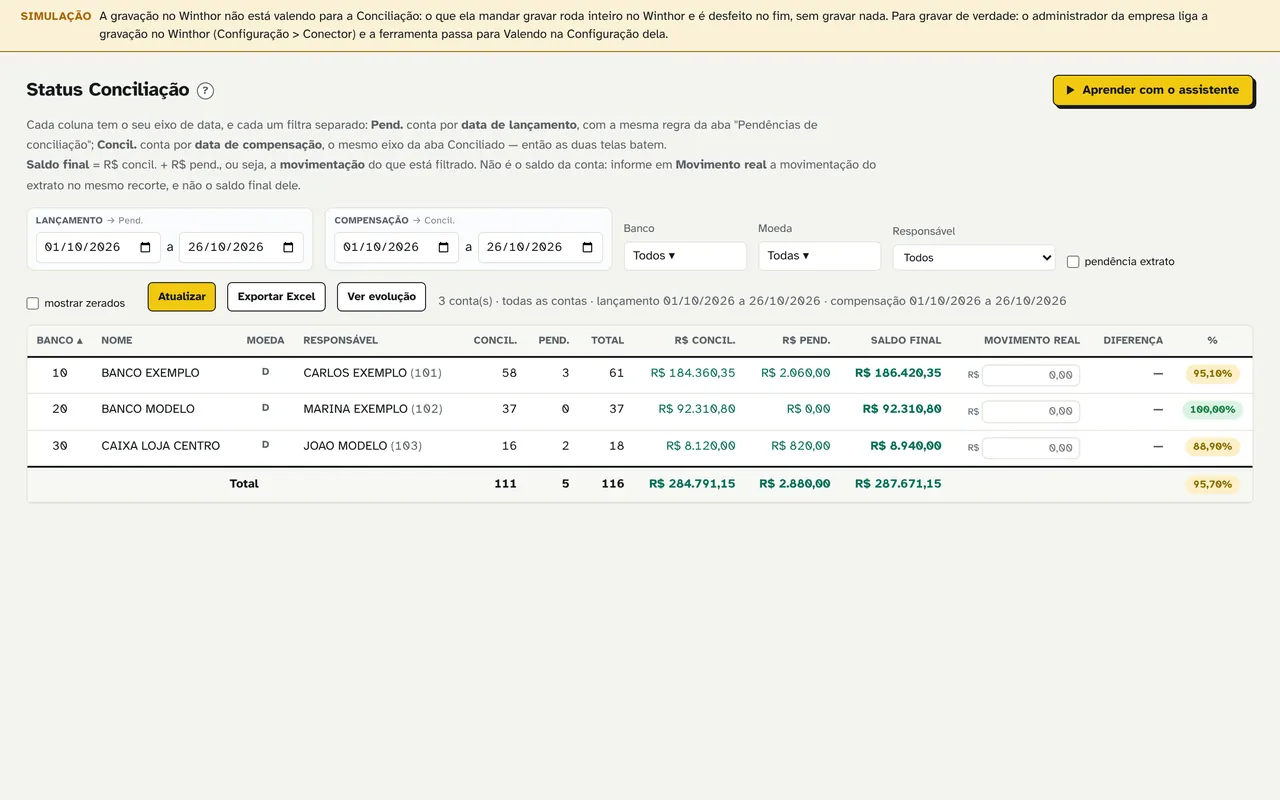Click the yellow Atualizar button
This screenshot has width=1280, height=800.
point(182,297)
